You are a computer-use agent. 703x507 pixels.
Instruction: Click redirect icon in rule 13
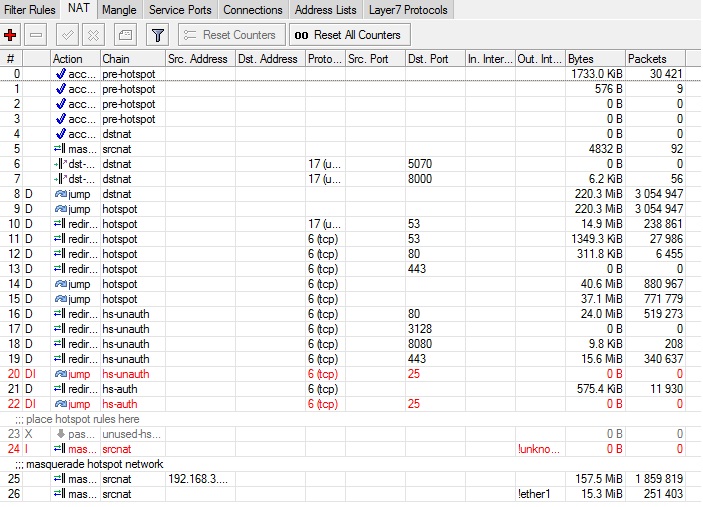(60, 269)
